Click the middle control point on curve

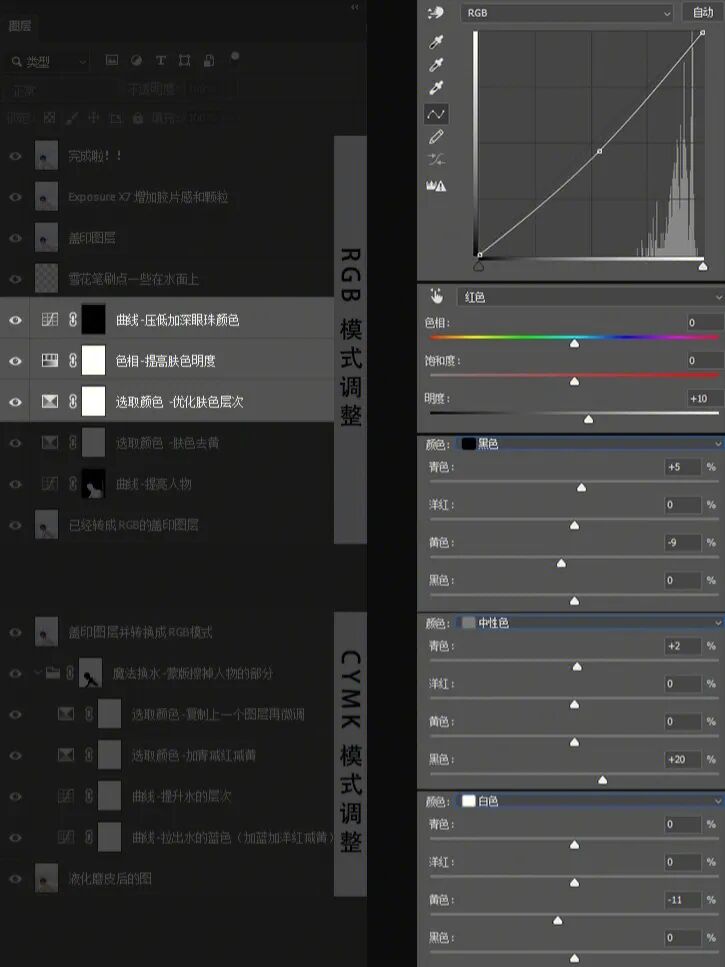[600, 151]
